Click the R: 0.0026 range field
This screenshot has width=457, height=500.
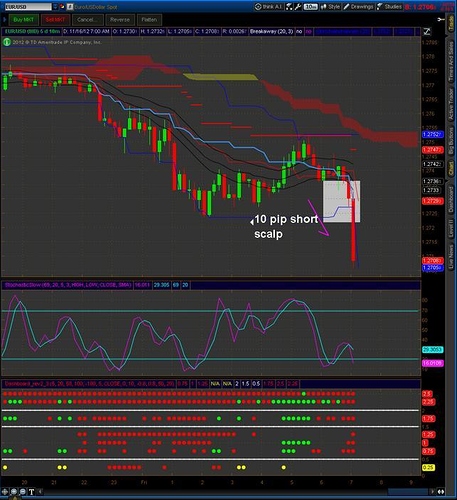[234, 32]
